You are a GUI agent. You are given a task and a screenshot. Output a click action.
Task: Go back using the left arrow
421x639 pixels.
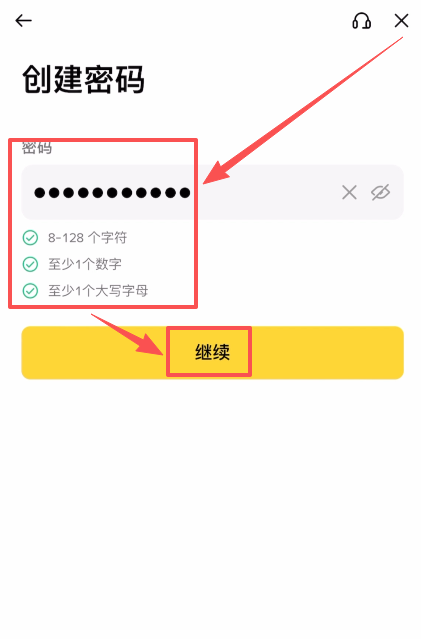(x=23, y=20)
